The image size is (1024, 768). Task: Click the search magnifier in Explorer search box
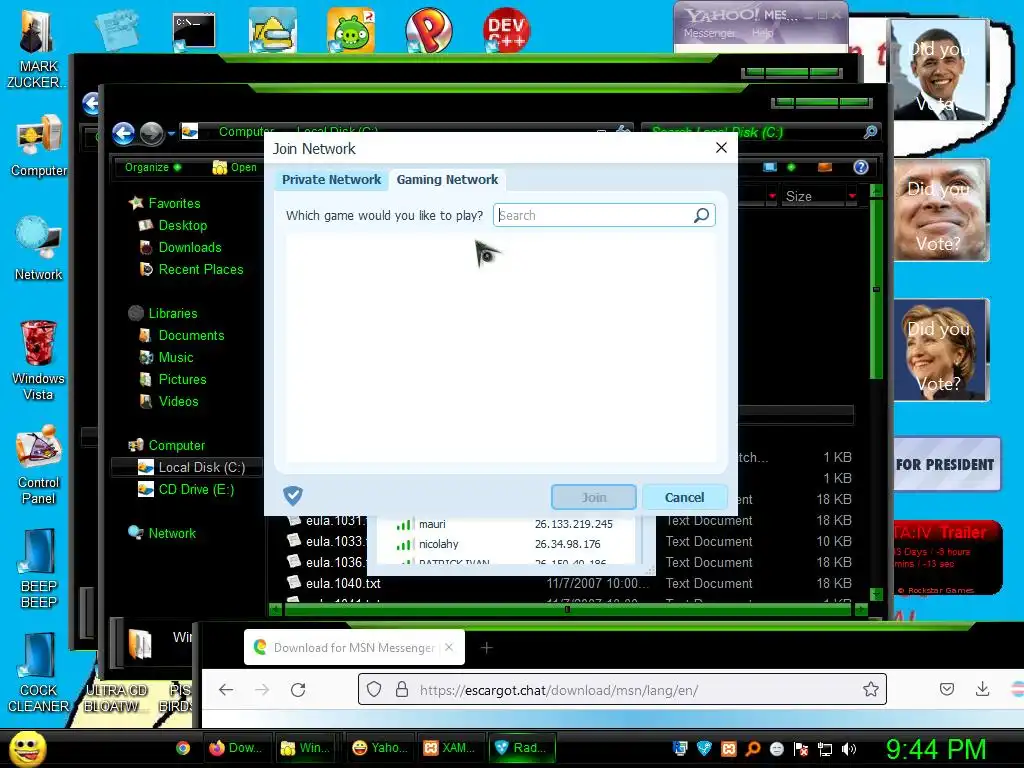pyautogui.click(x=870, y=132)
